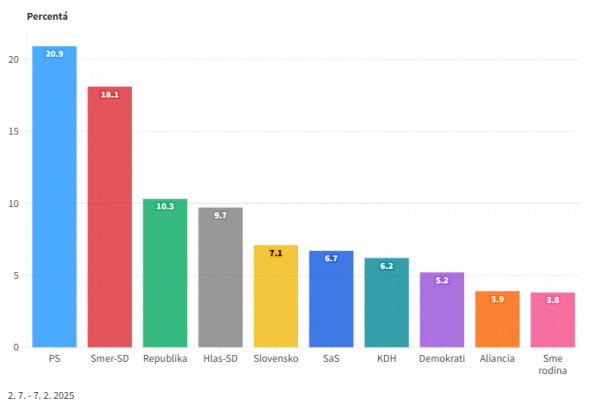The height and width of the screenshot is (400, 600).
Task: Select the teal KDH bar
Action: pos(386,304)
